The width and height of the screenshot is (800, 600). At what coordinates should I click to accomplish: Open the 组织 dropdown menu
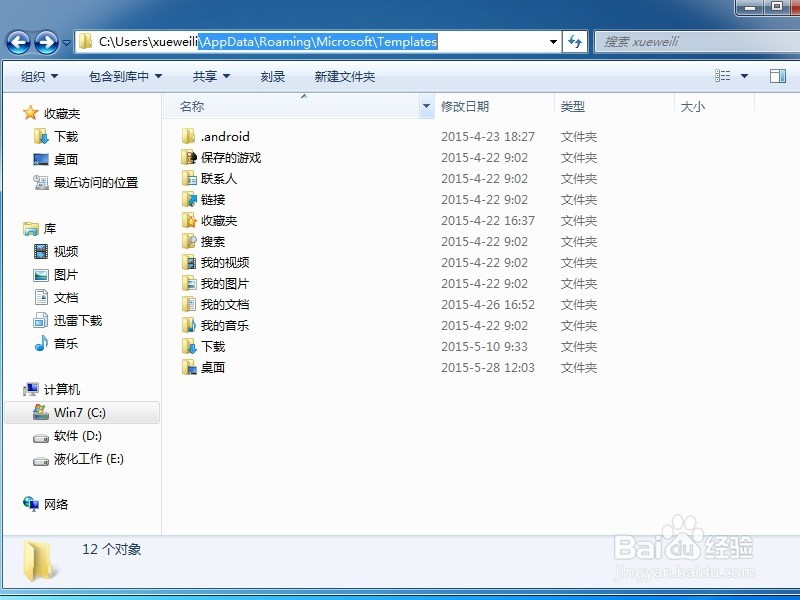click(x=39, y=76)
